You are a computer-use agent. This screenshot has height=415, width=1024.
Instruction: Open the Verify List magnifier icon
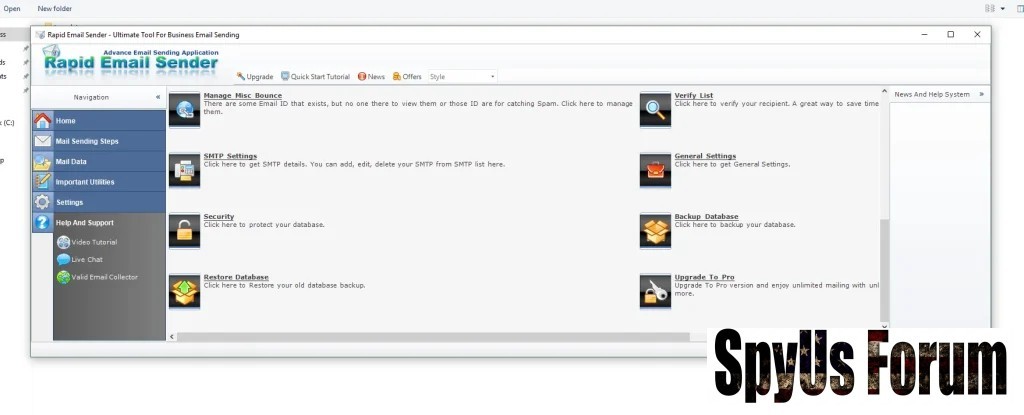655,110
